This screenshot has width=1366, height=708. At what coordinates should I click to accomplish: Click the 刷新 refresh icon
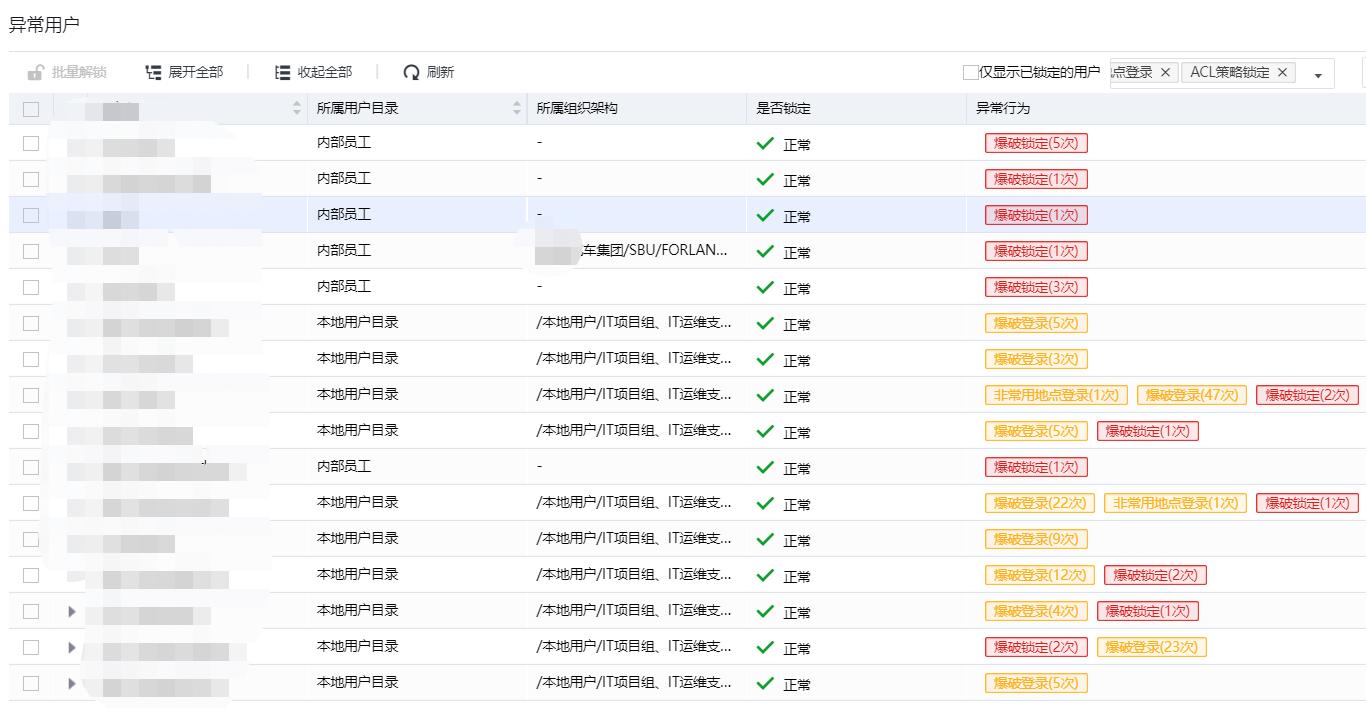click(411, 72)
